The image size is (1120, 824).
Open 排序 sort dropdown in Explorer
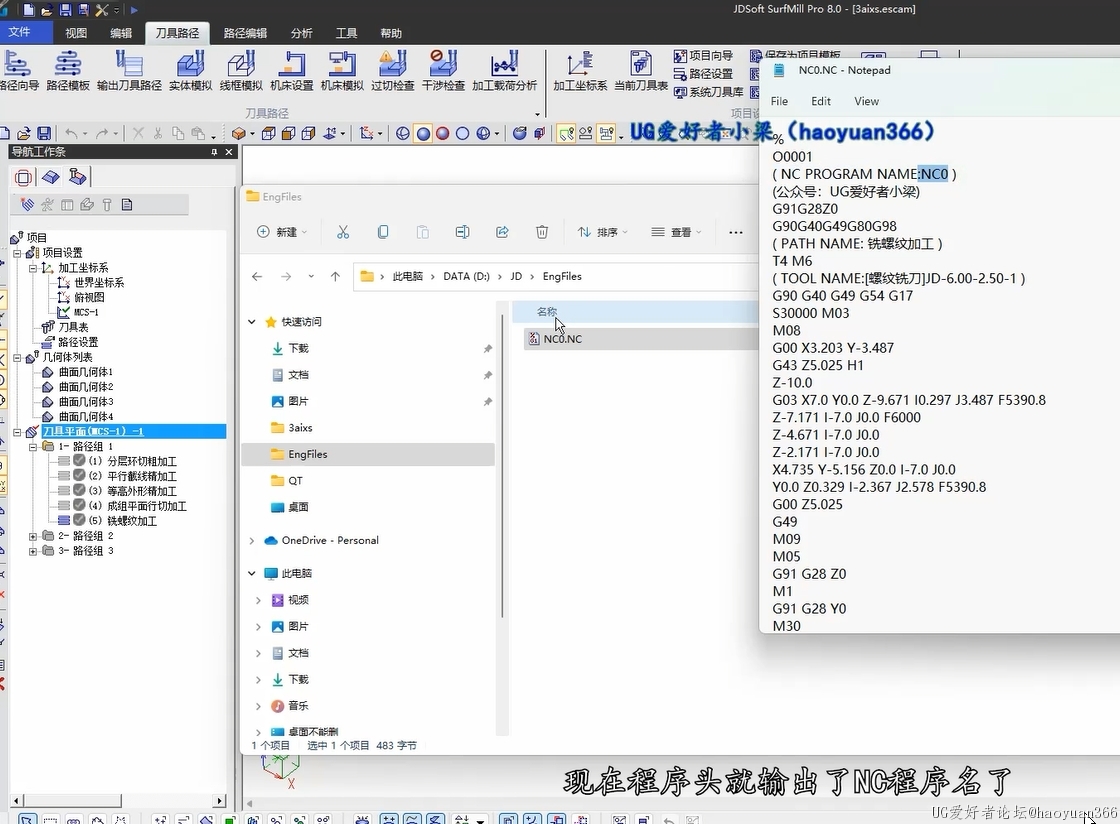[604, 232]
